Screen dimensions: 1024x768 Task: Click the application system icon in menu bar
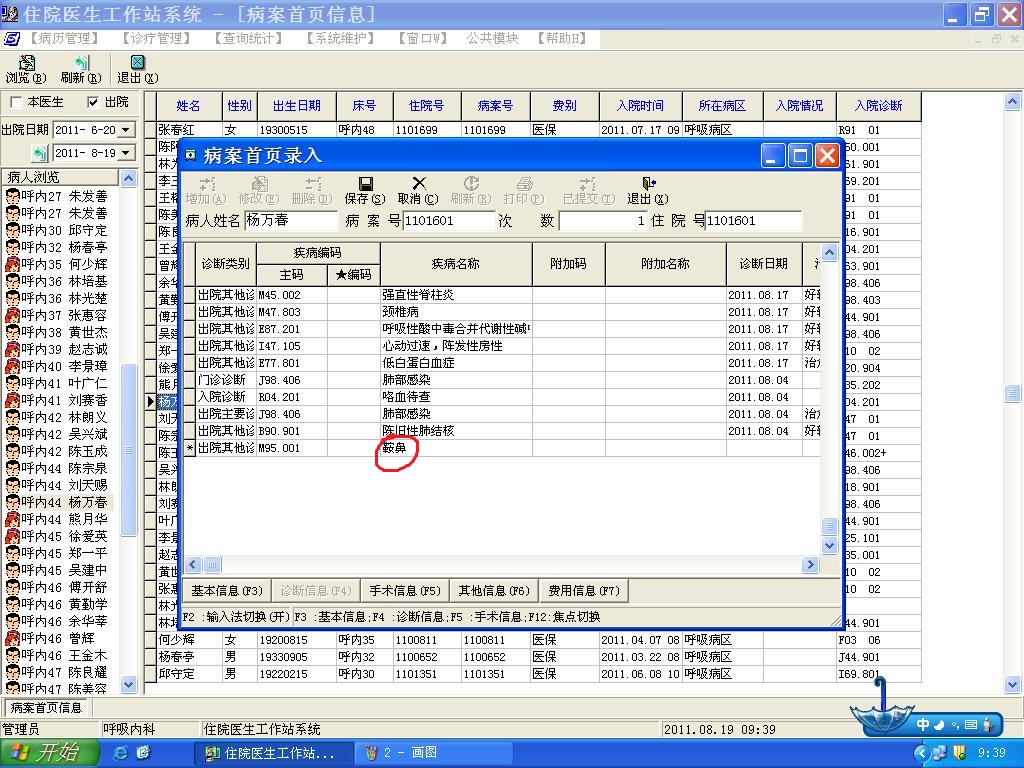11,39
